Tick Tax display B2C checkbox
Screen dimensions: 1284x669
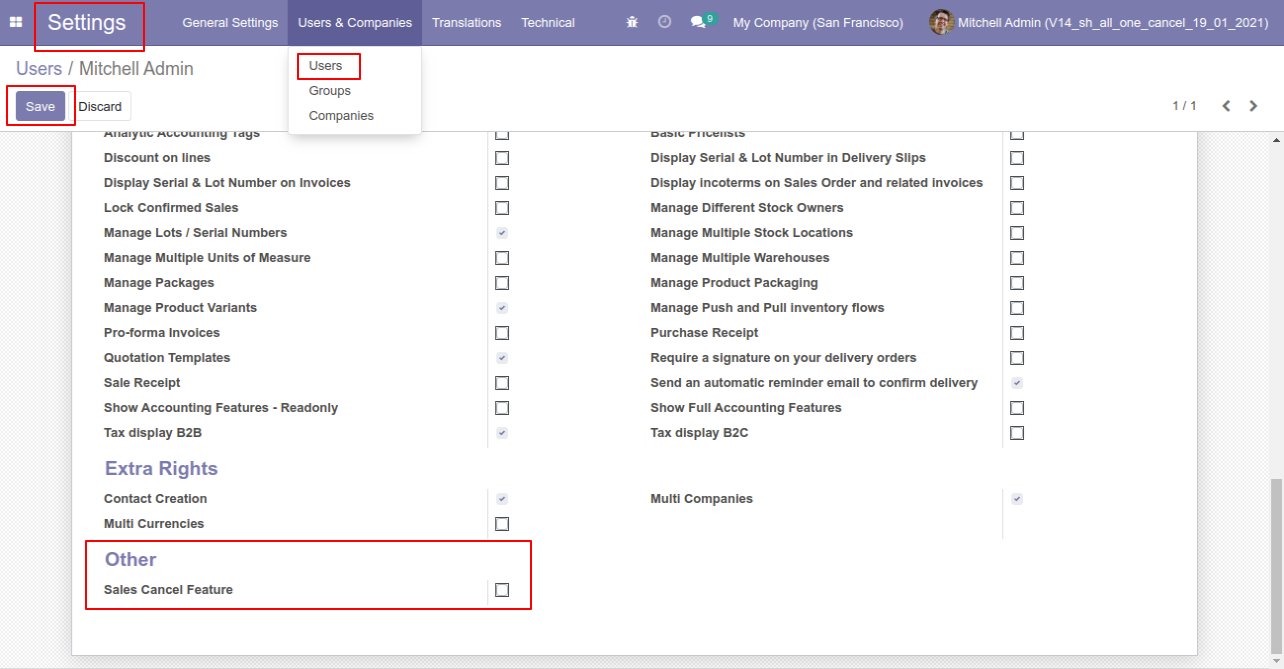pos(1017,433)
